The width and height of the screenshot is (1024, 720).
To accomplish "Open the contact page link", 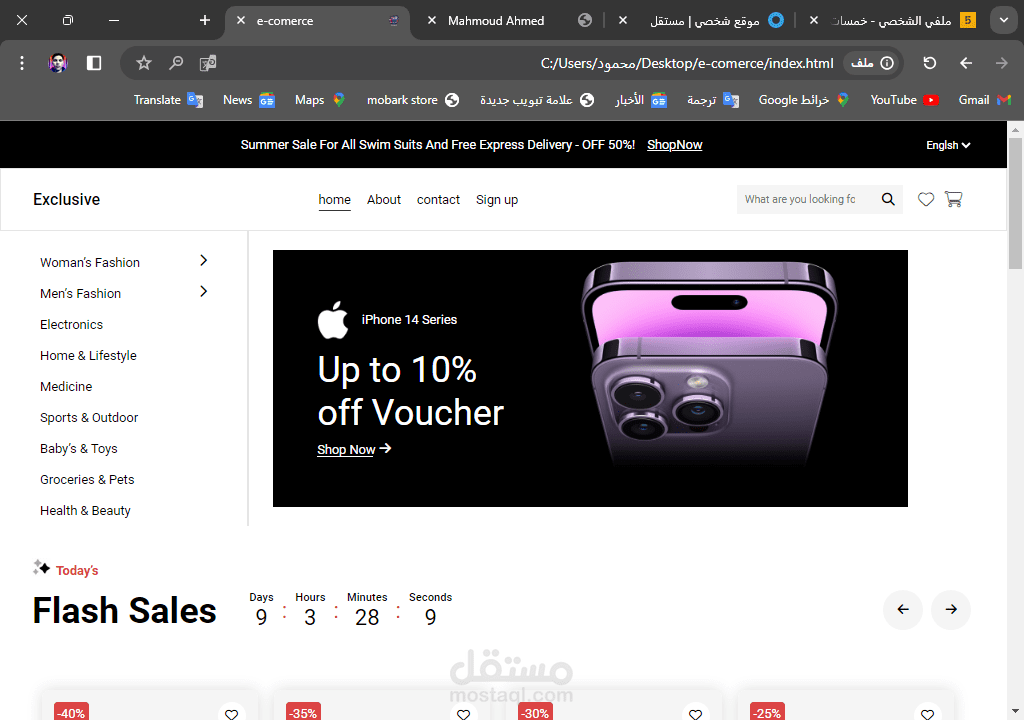I will point(438,200).
